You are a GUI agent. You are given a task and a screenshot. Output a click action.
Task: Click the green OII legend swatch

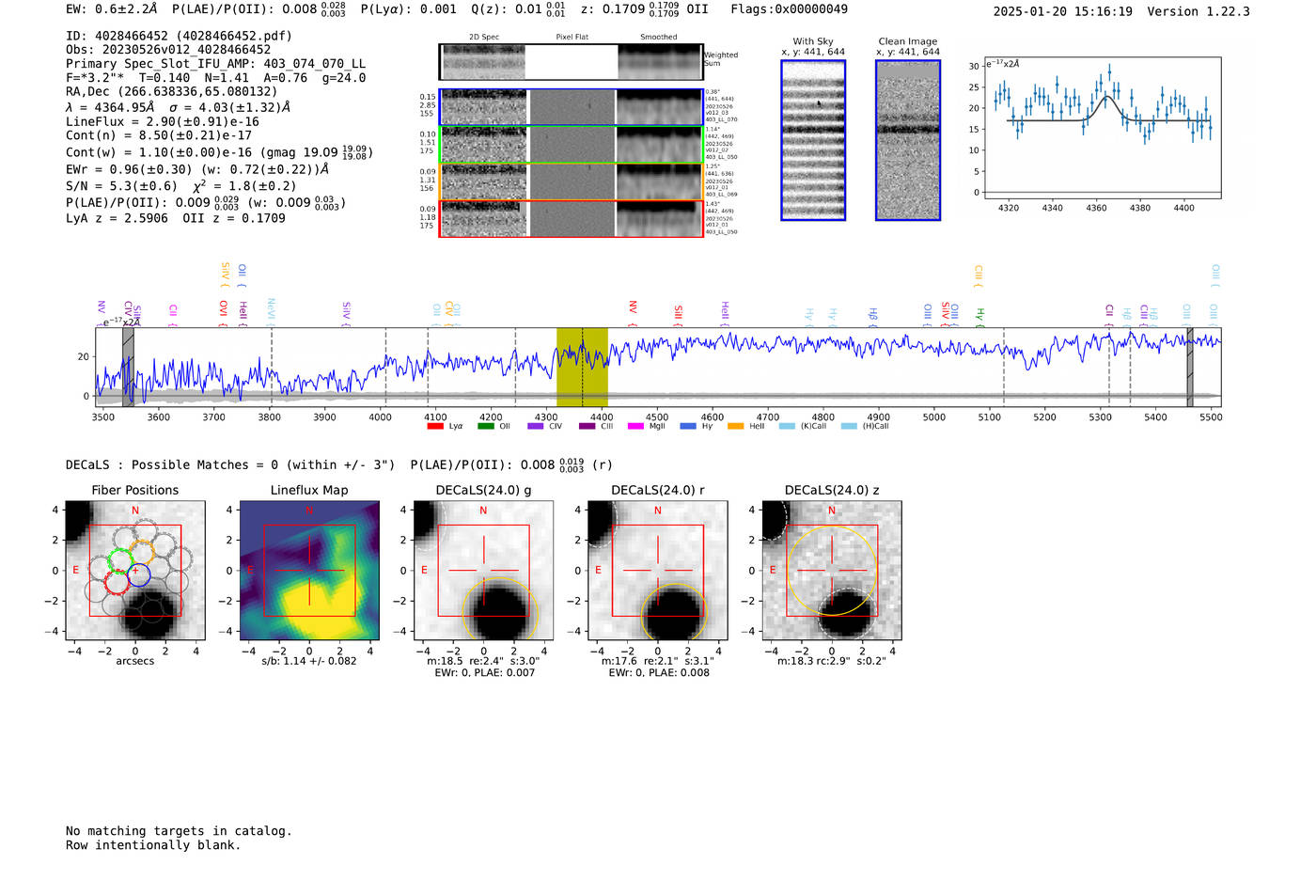point(485,427)
